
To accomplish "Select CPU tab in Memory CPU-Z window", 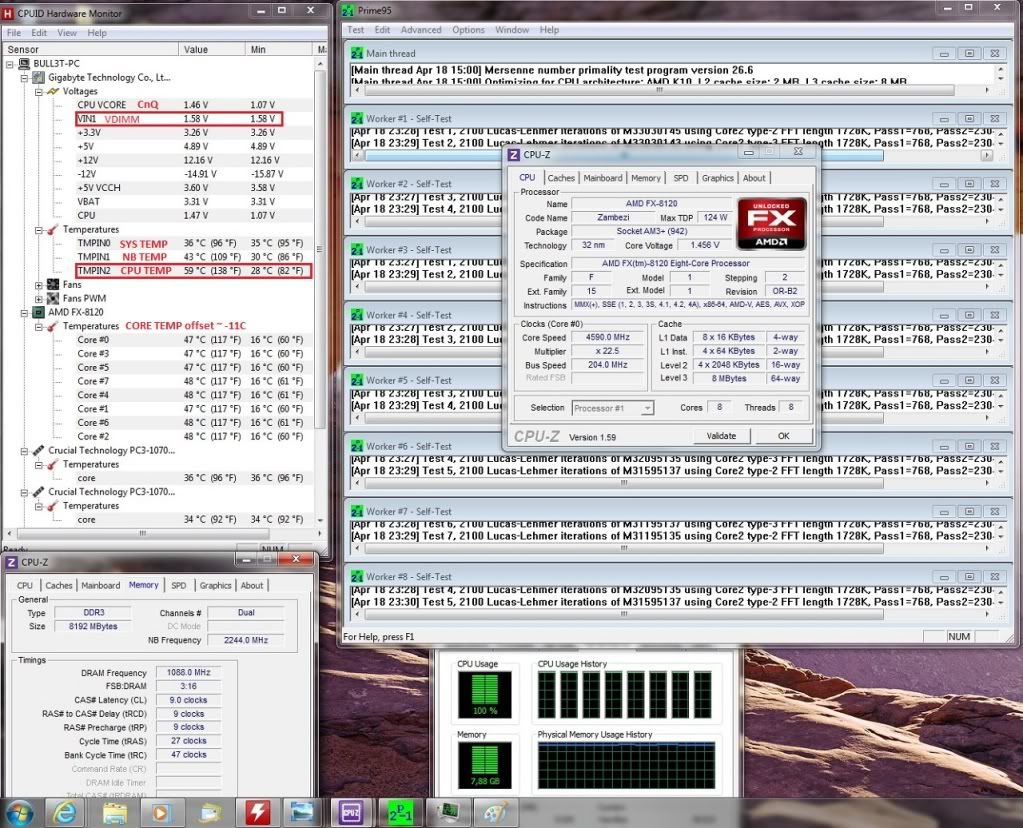I will (25, 586).
